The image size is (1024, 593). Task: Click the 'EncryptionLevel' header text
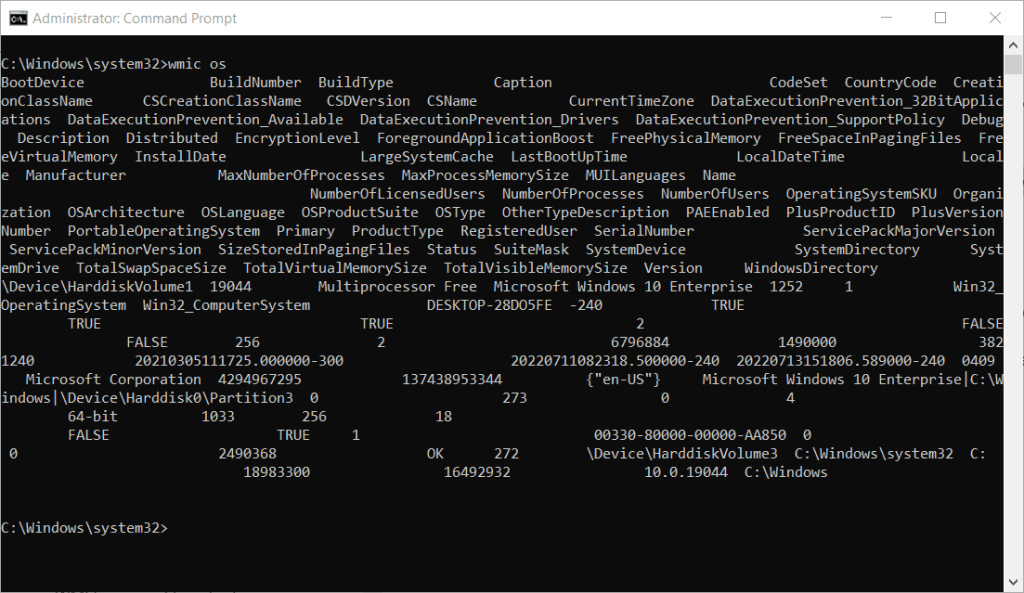(297, 138)
